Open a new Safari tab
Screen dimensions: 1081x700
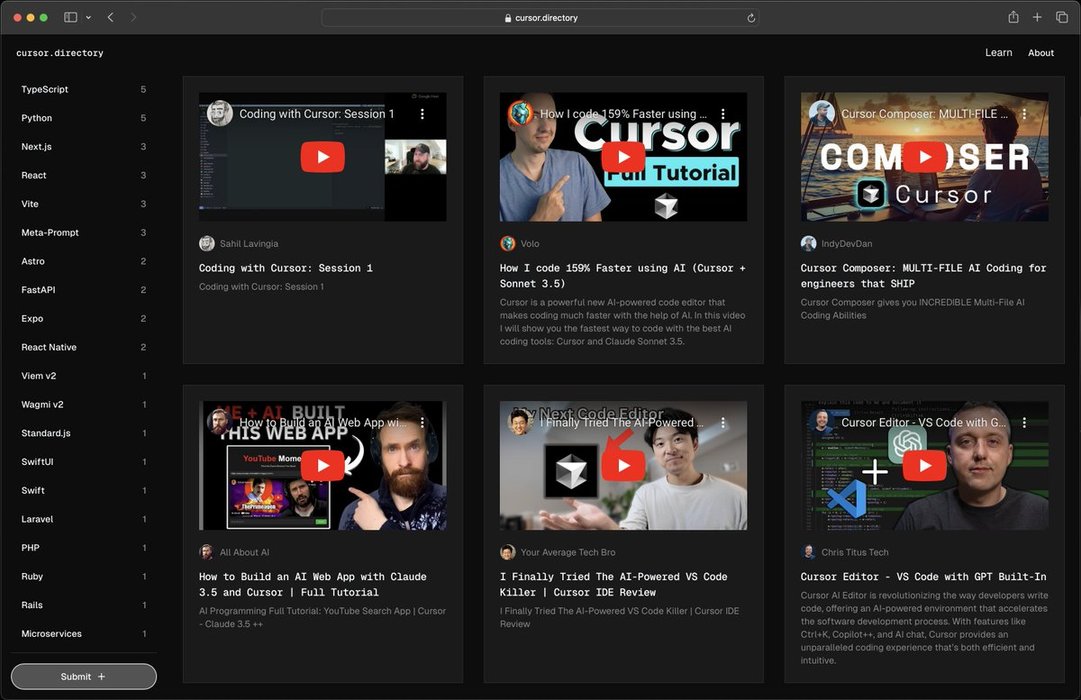1037,17
